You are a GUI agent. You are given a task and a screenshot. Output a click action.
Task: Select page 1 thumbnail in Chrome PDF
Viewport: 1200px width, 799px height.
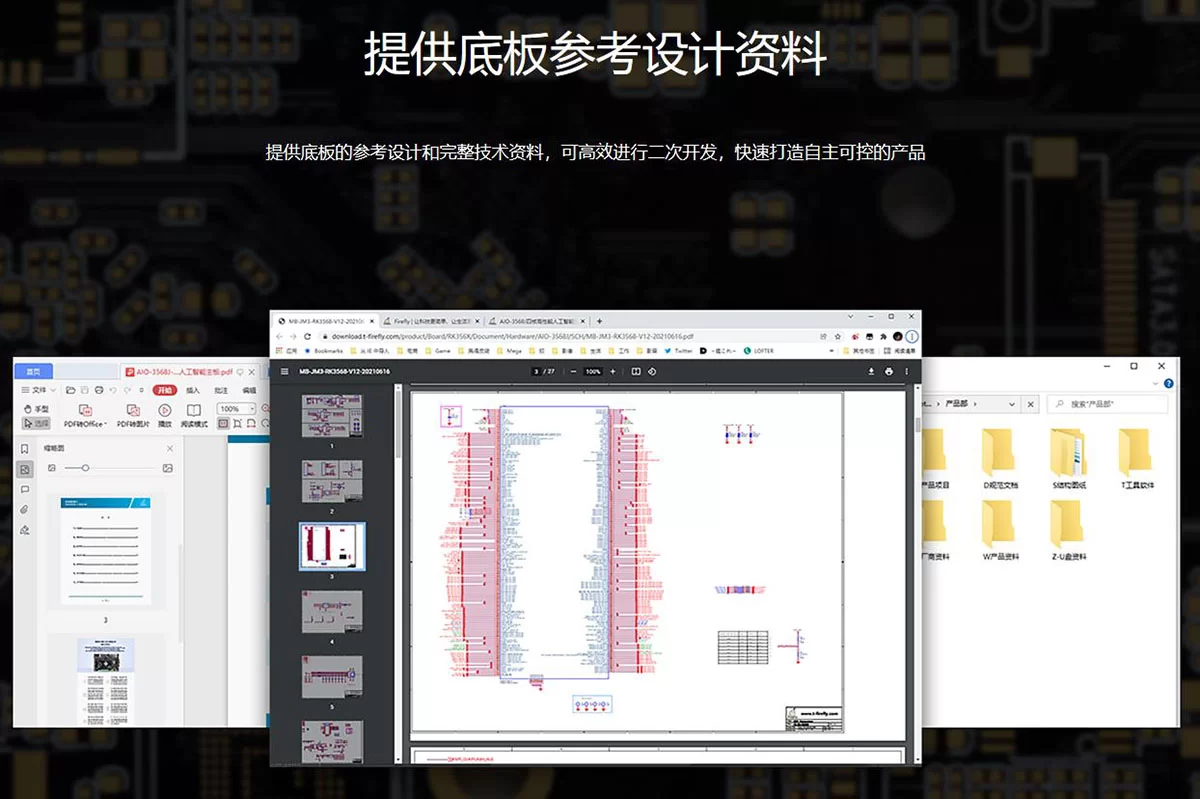click(332, 416)
